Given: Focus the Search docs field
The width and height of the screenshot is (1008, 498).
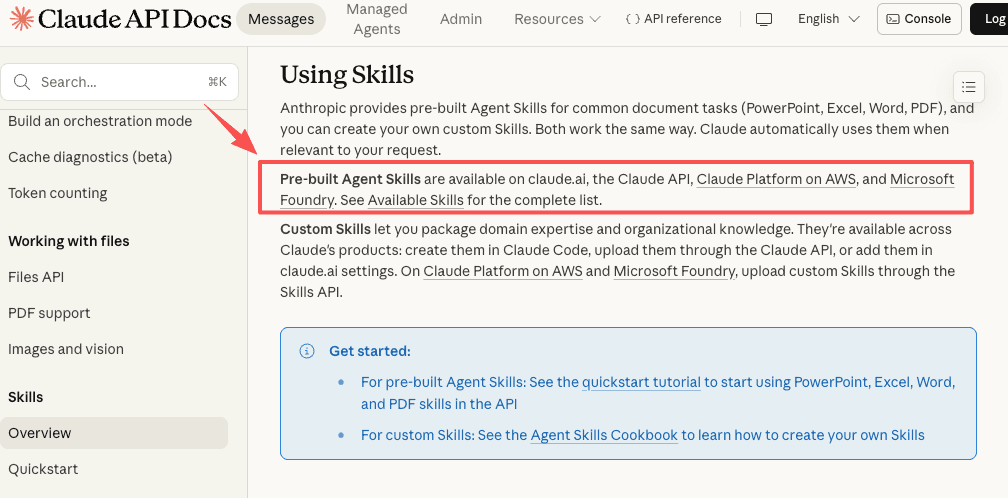Looking at the screenshot, I should coord(120,82).
